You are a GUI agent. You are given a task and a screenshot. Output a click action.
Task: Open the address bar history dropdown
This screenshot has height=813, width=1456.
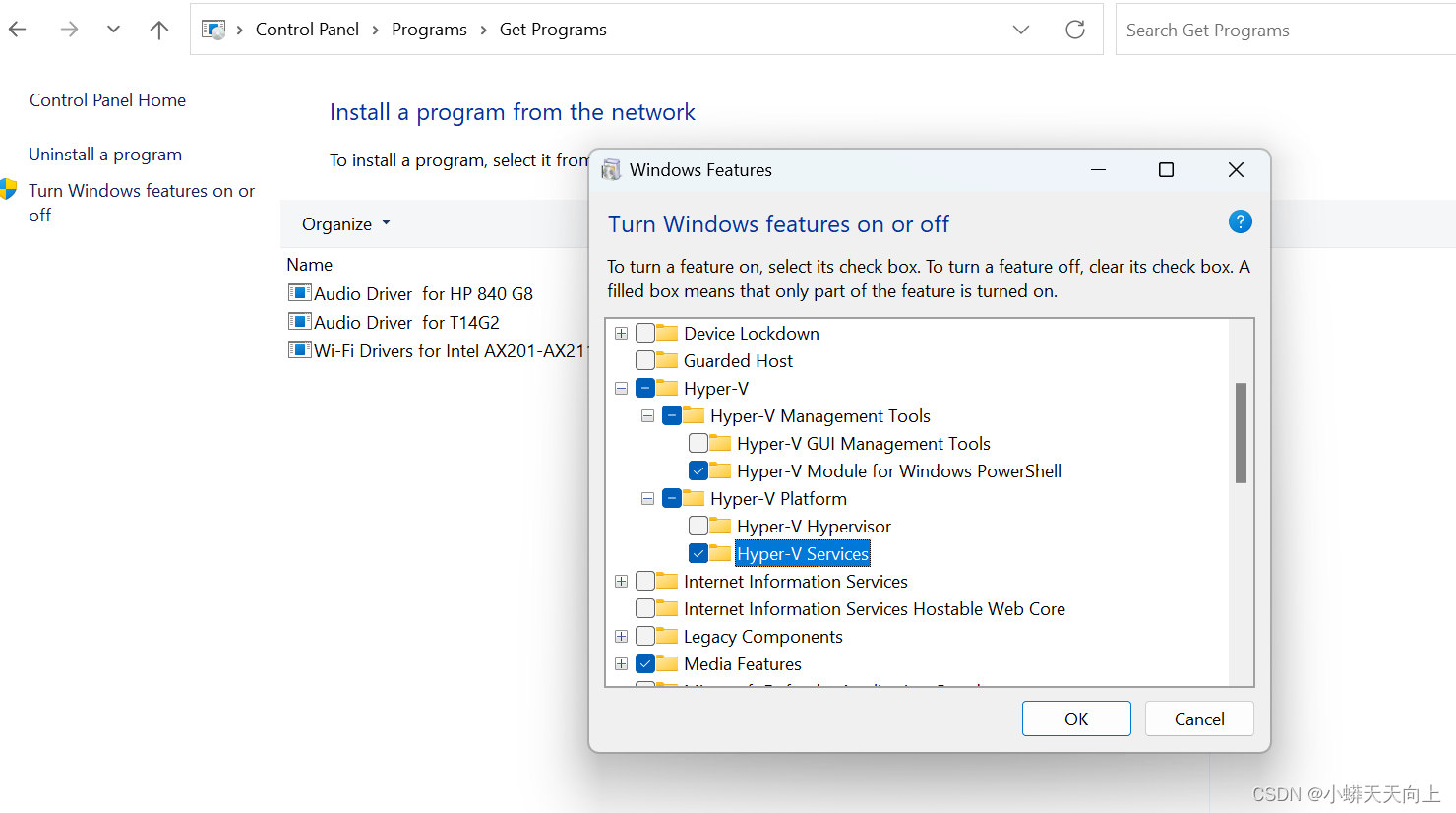click(x=1021, y=30)
